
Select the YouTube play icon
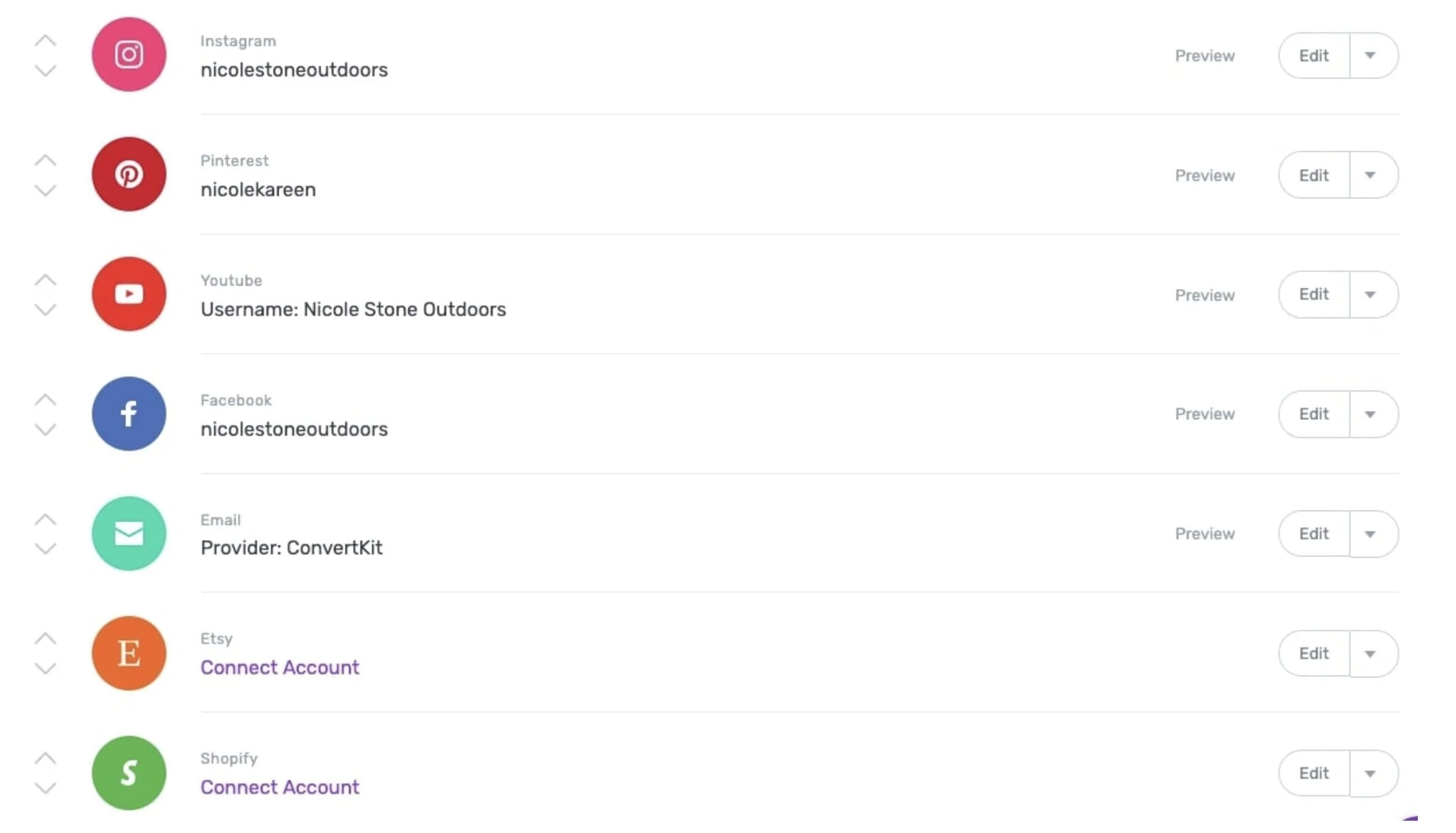click(129, 294)
